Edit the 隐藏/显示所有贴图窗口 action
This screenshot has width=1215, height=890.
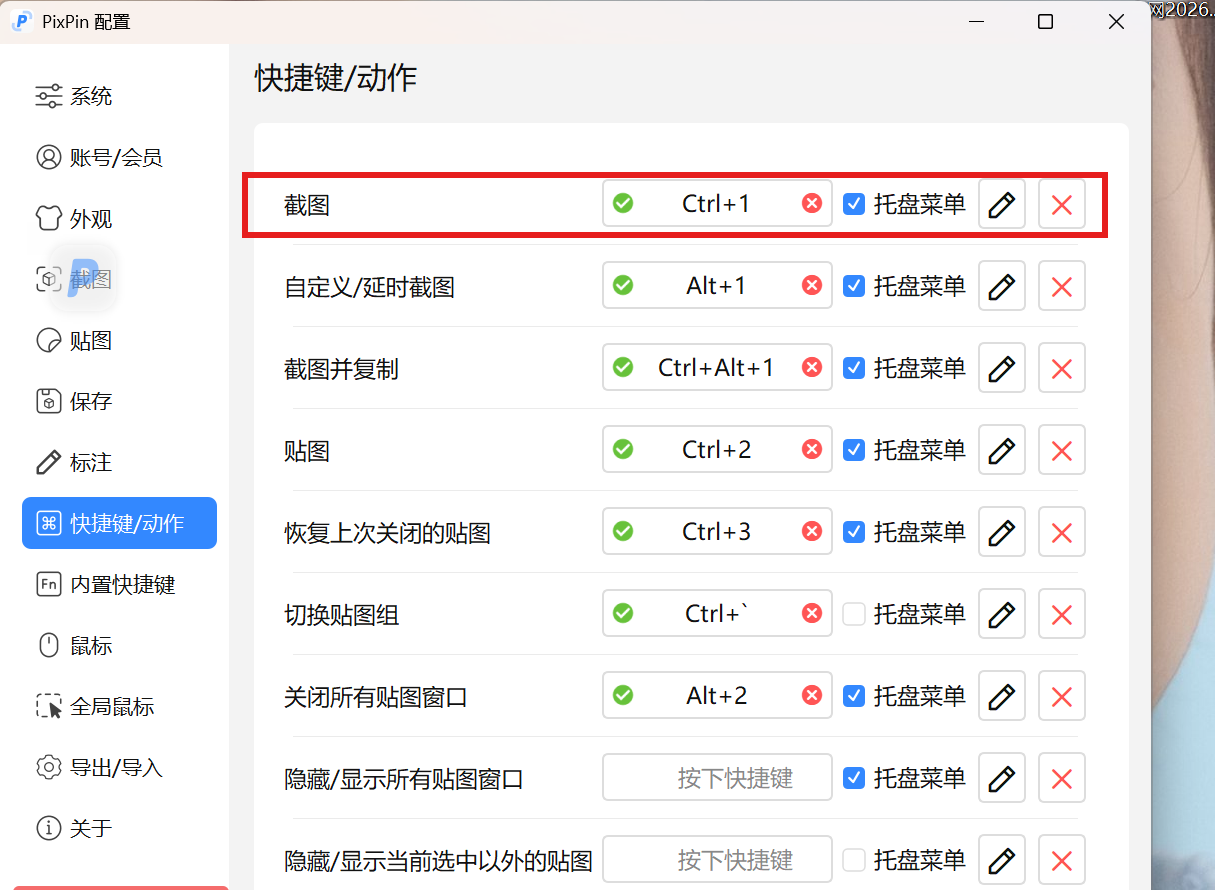point(1002,778)
